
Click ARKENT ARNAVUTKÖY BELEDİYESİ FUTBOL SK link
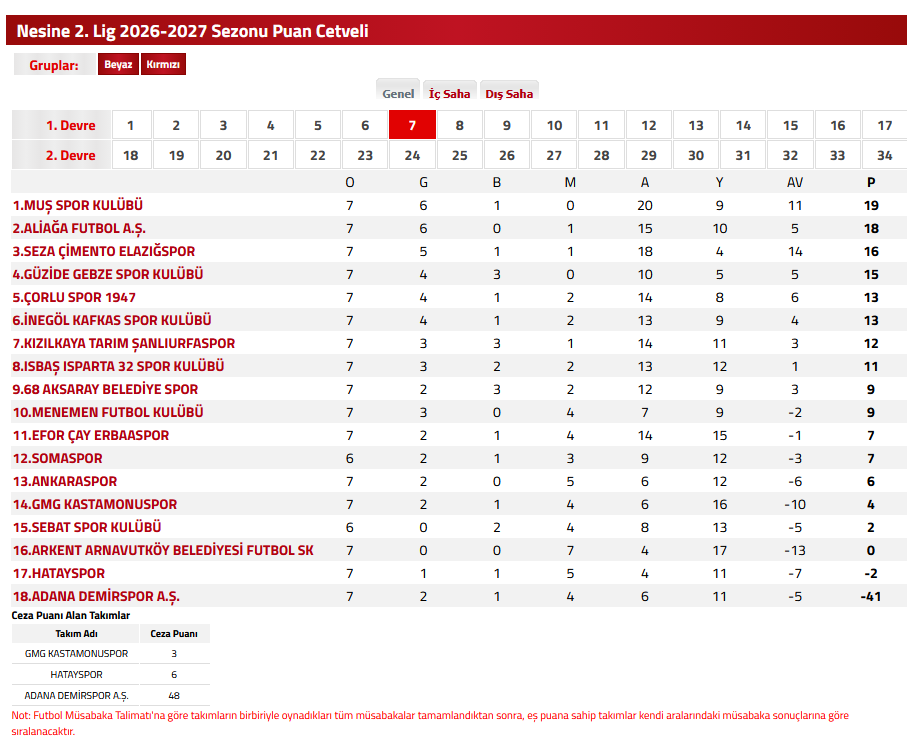(163, 551)
